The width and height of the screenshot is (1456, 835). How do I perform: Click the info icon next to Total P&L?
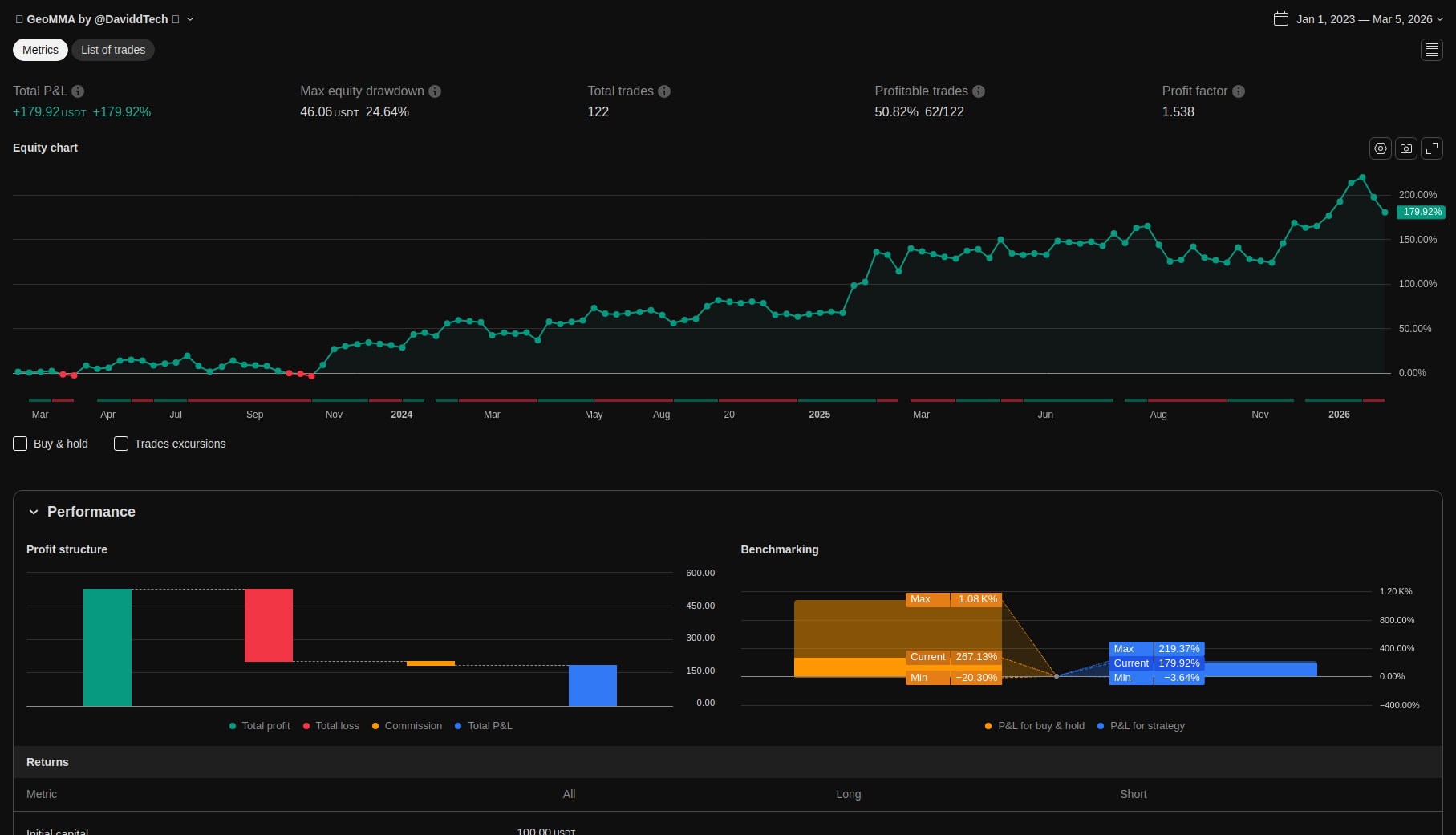[78, 91]
